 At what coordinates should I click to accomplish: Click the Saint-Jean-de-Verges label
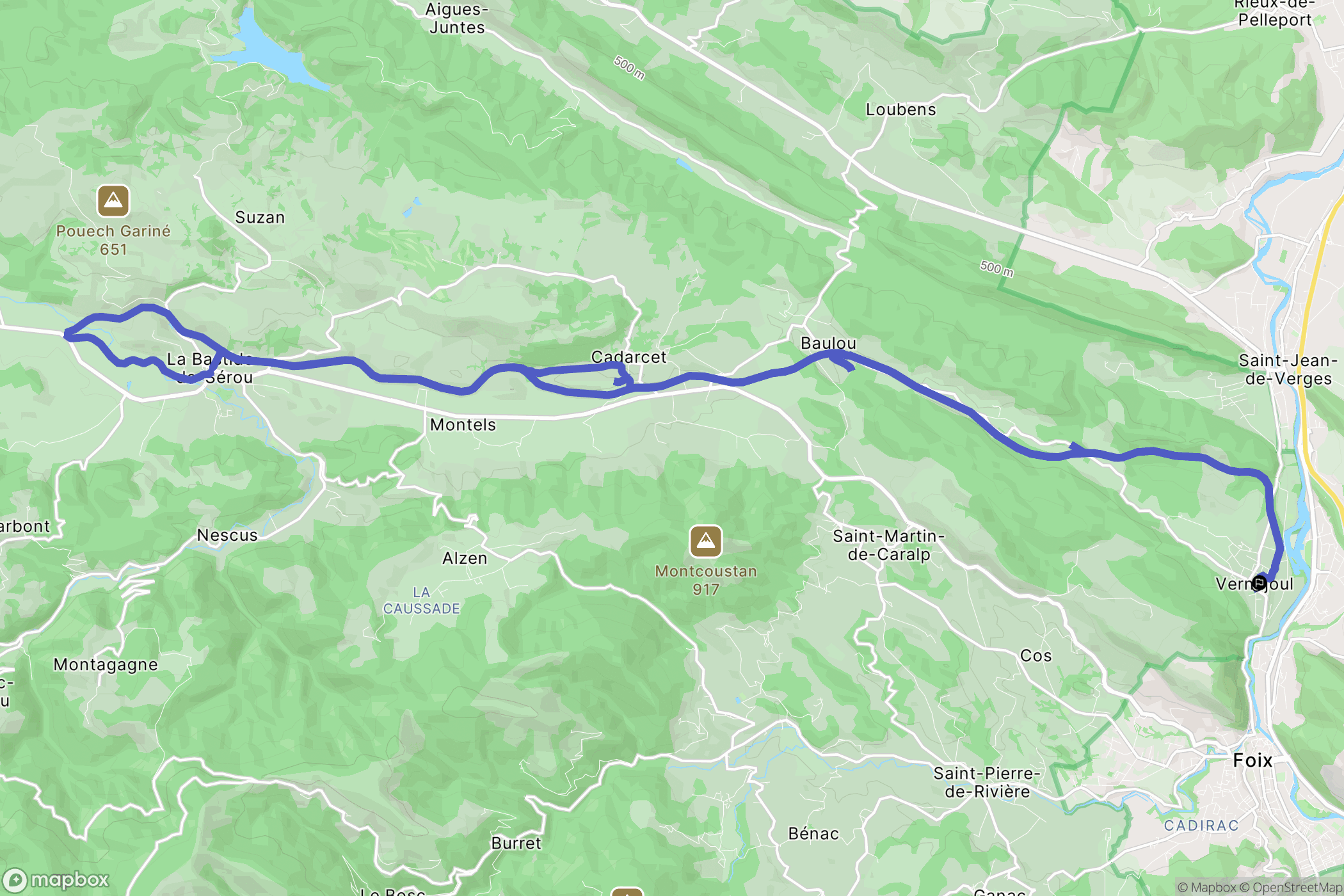click(1288, 369)
